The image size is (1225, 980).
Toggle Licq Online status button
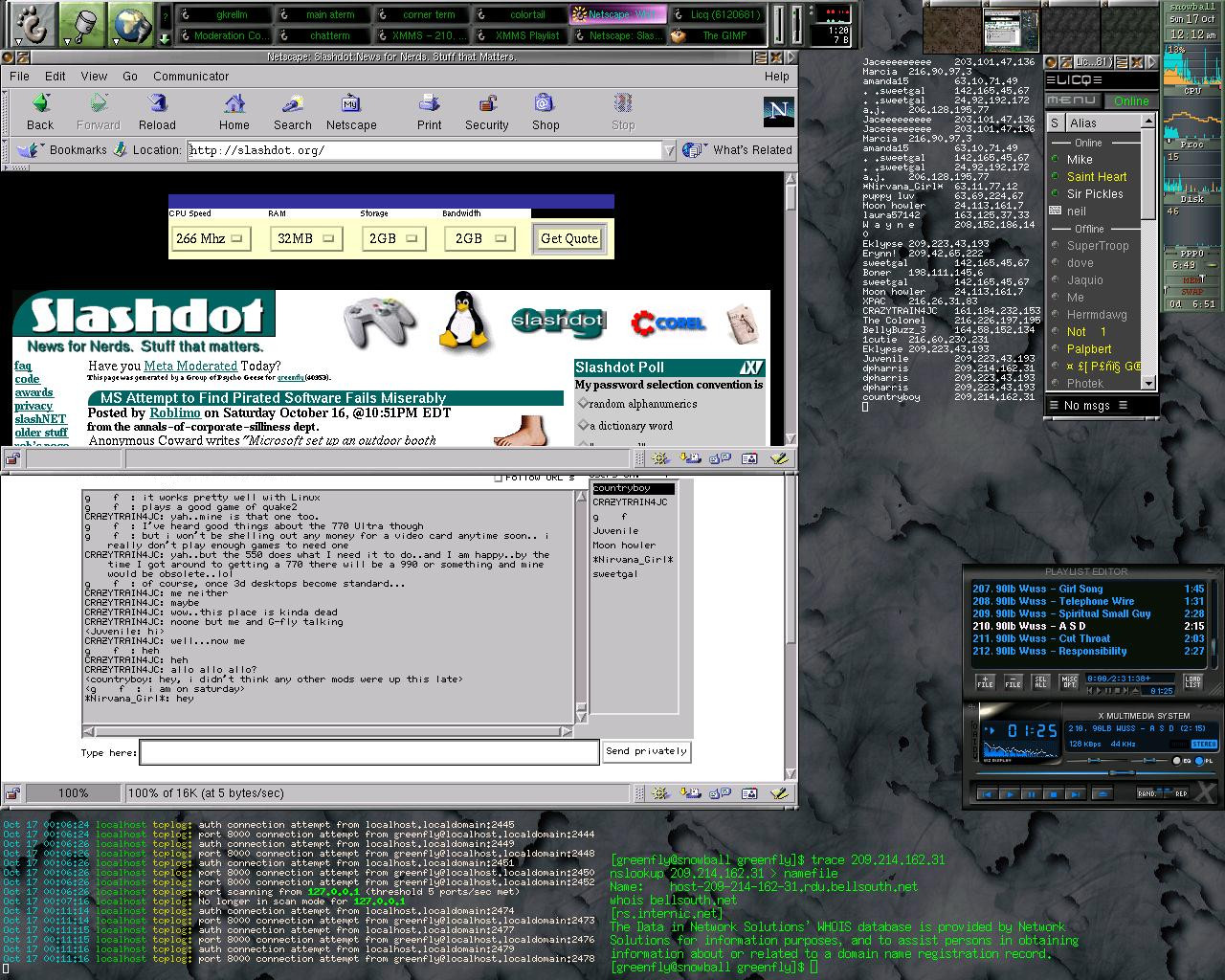tap(1130, 100)
